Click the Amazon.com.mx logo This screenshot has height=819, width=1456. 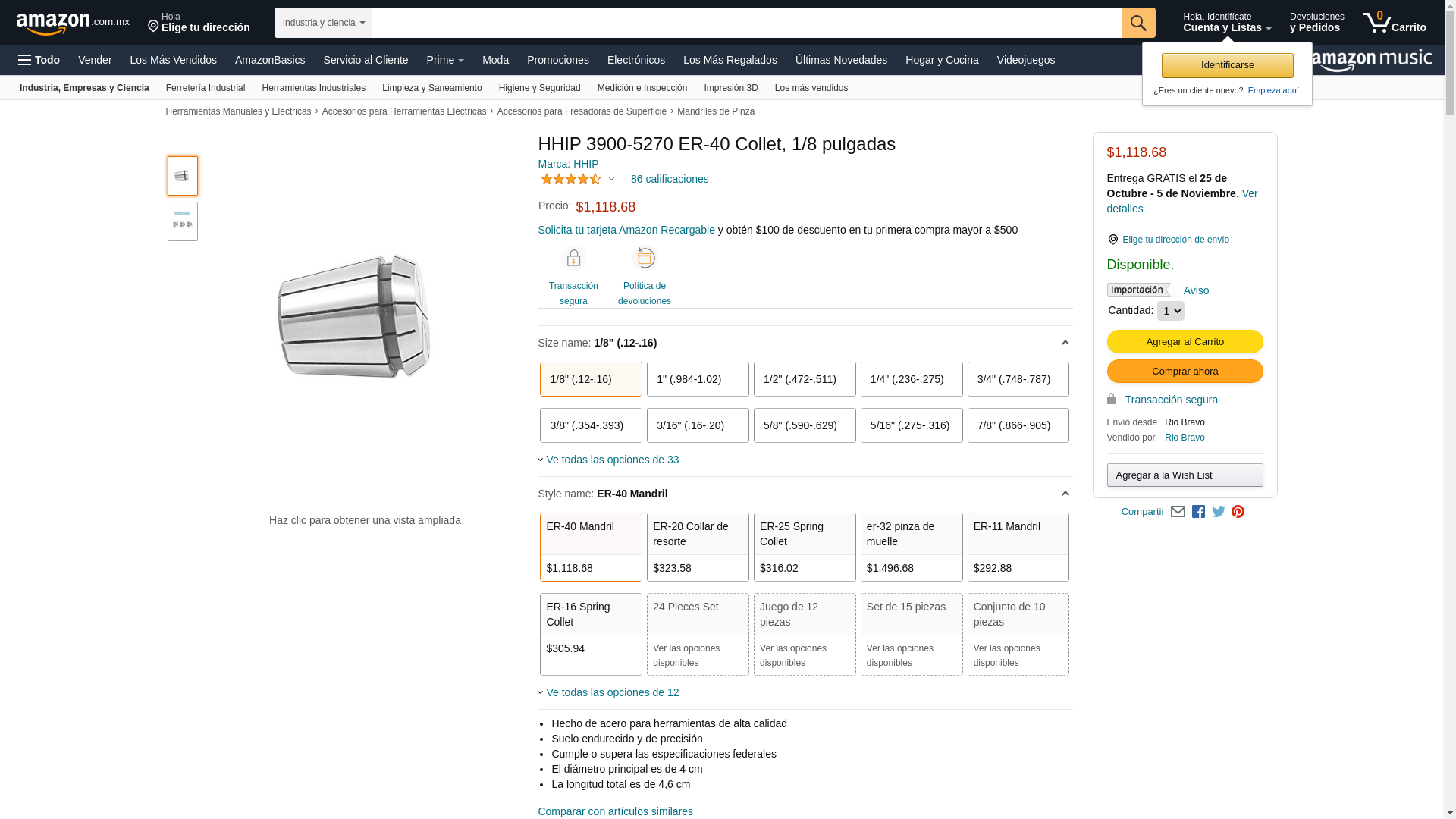click(x=72, y=24)
